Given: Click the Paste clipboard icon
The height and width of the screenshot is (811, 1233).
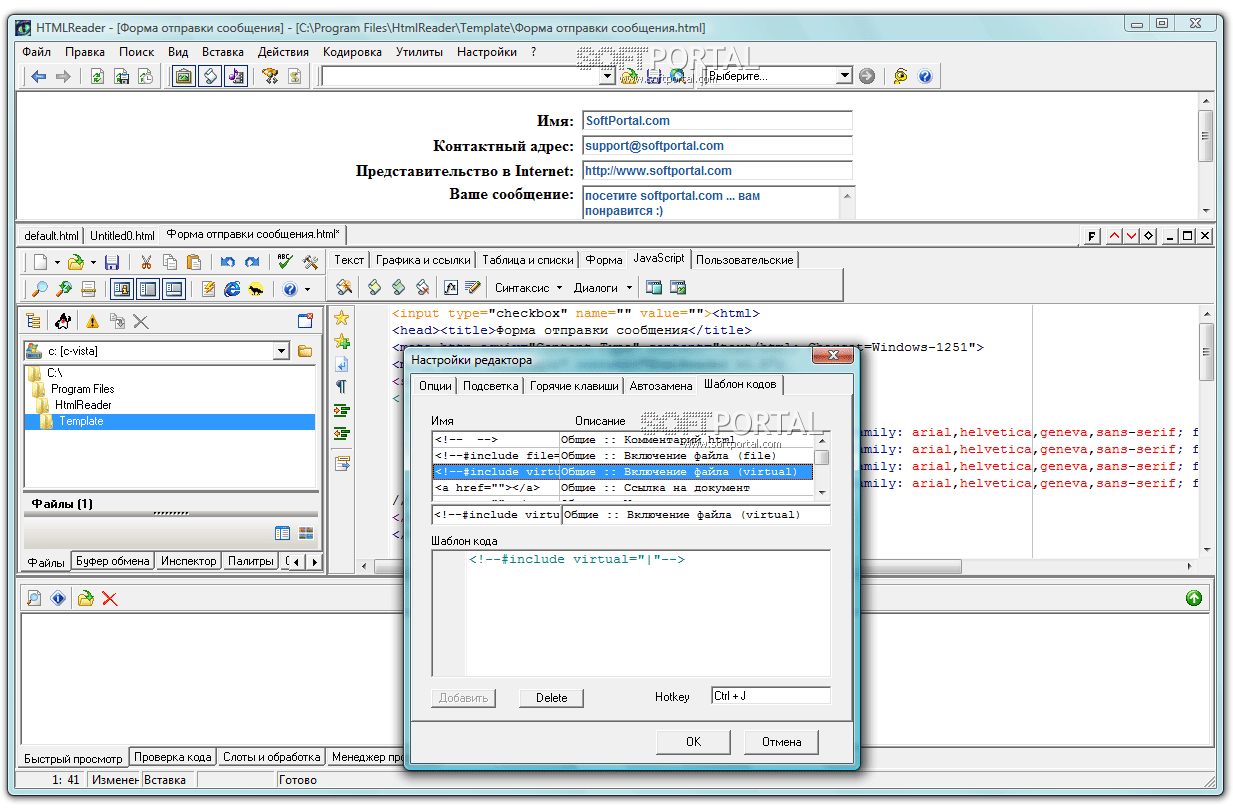Looking at the screenshot, I should coord(194,262).
